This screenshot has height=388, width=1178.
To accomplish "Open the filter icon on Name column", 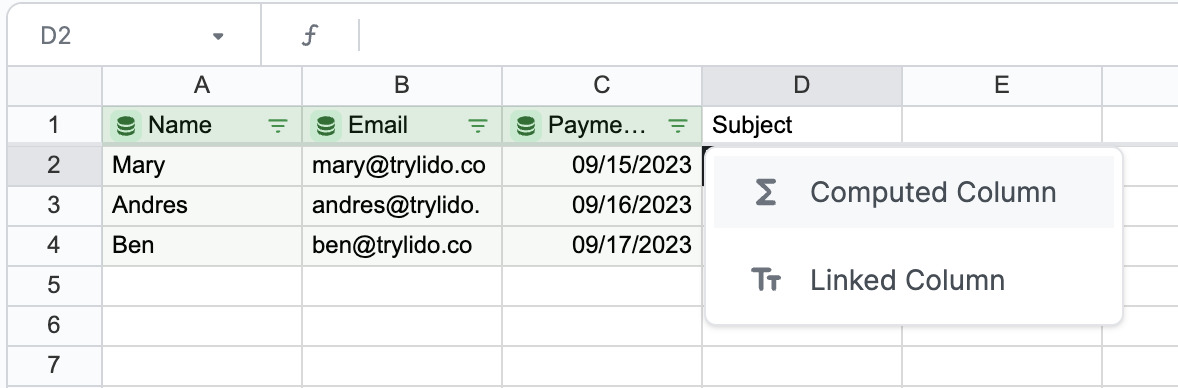I will 278,126.
